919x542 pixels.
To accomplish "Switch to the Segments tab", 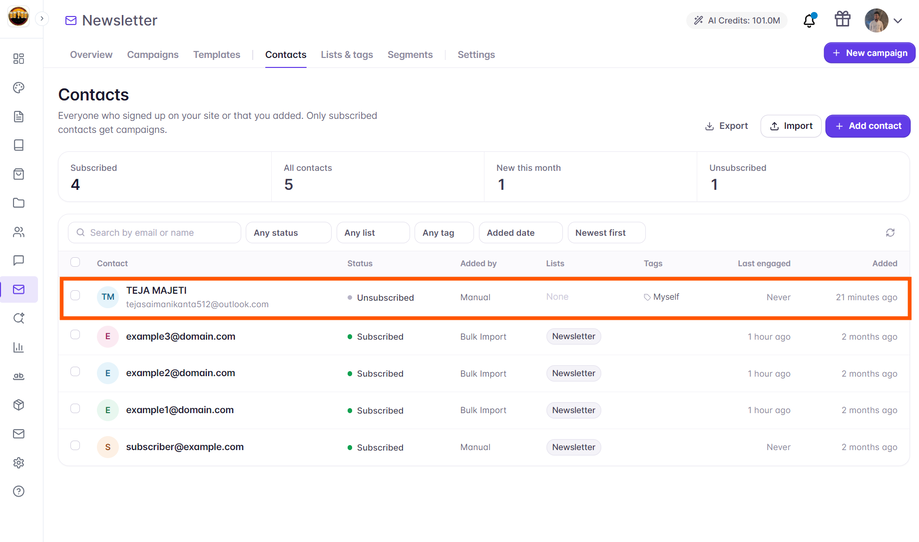I will tap(410, 54).
